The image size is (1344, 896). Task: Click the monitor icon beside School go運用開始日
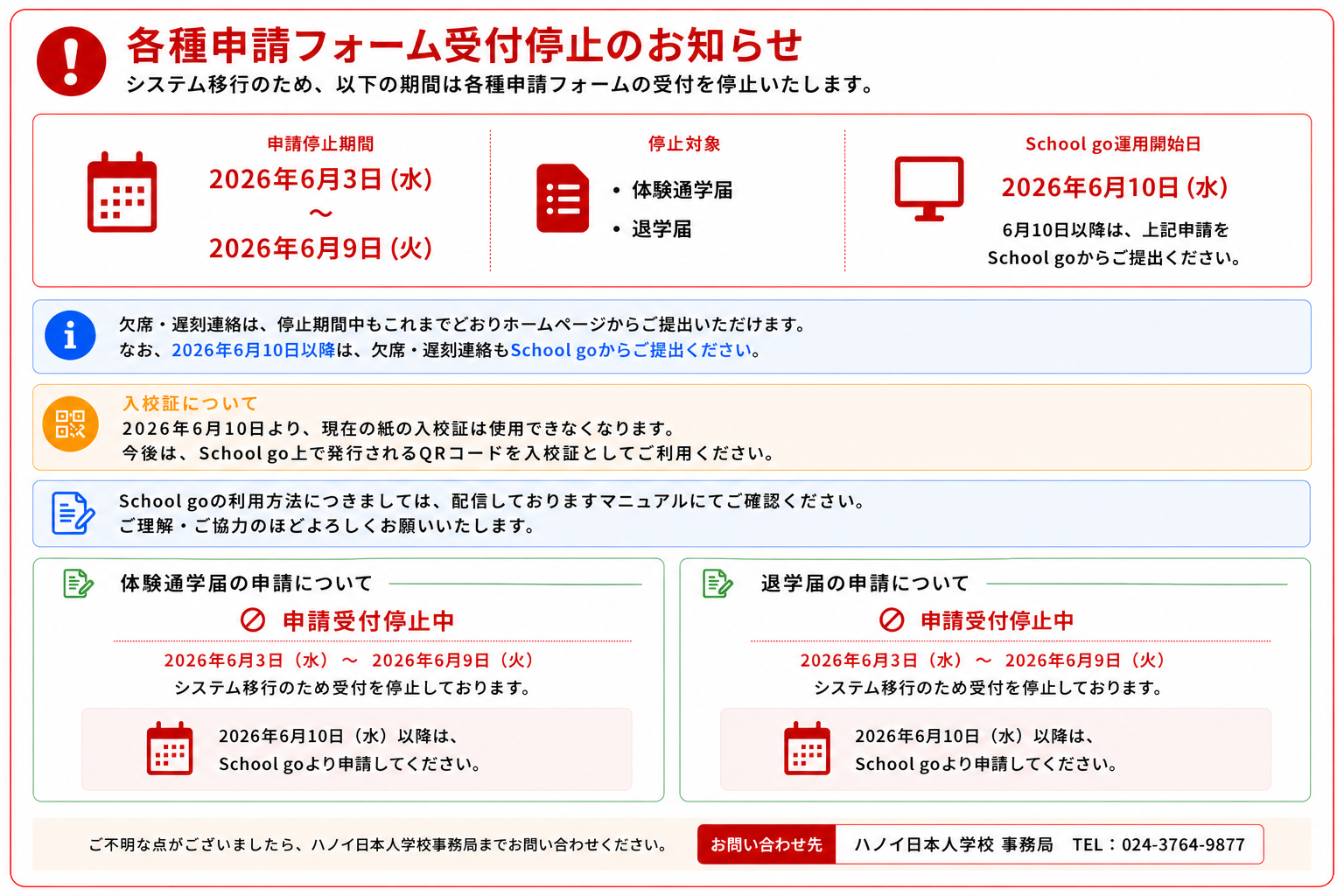(x=929, y=189)
